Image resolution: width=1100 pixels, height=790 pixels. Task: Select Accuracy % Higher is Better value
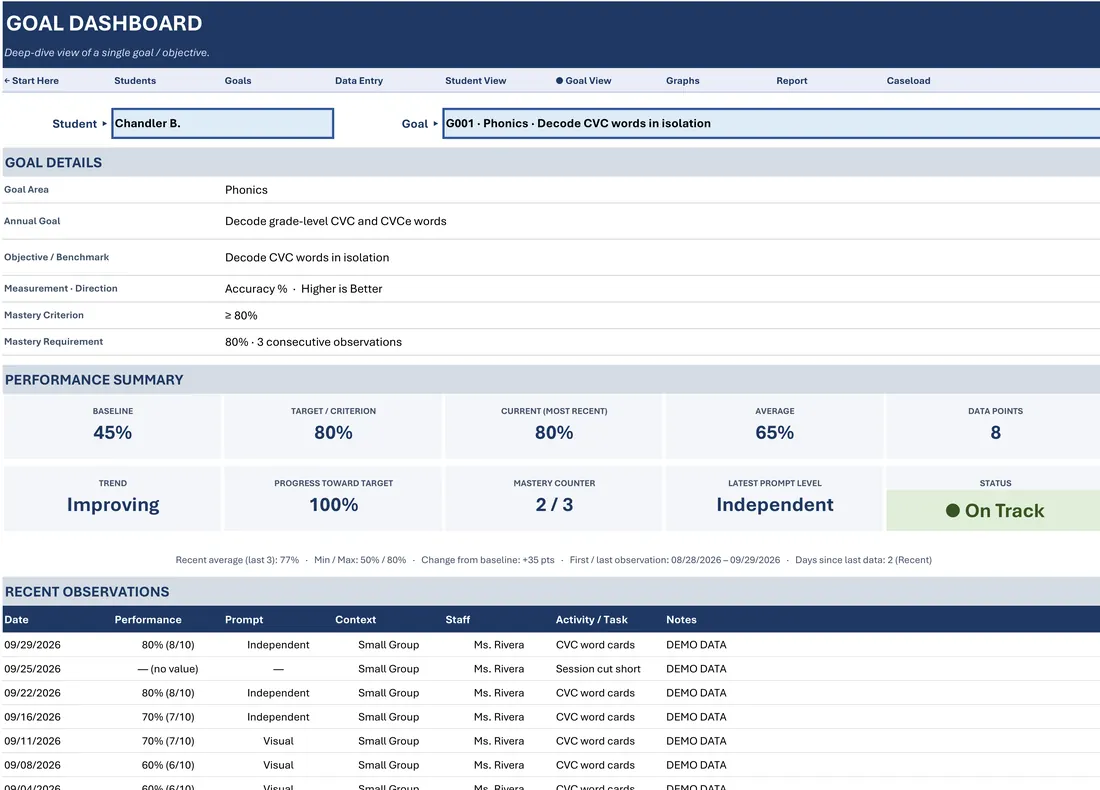[x=303, y=288]
